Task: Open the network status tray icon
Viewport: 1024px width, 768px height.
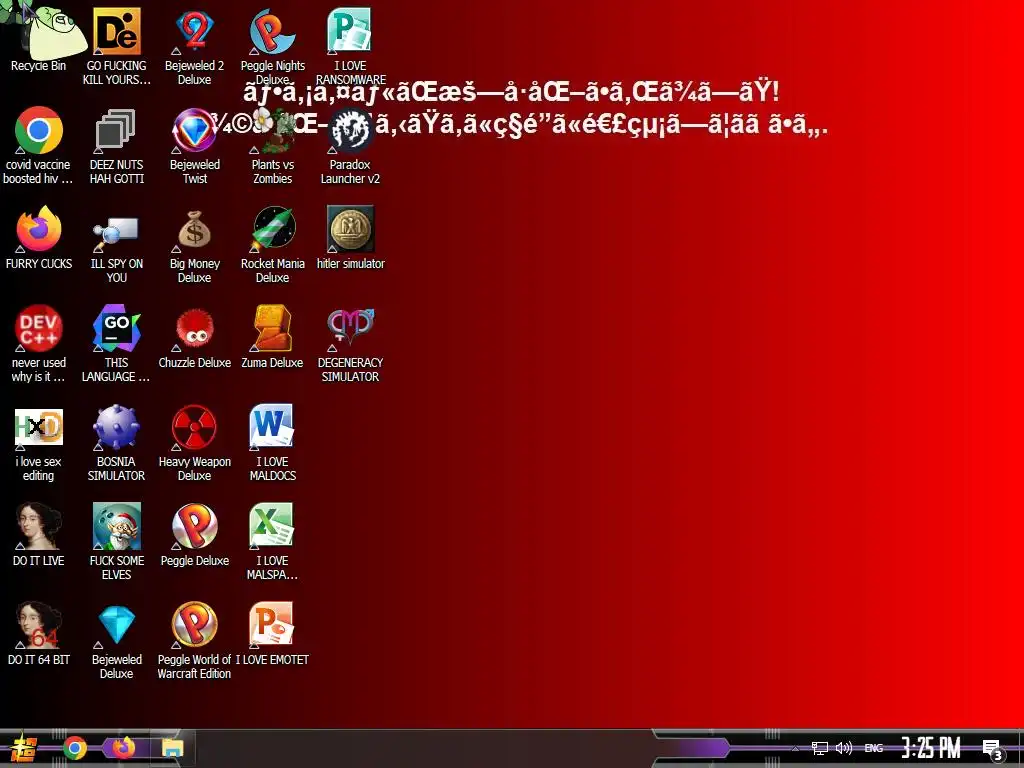Action: pos(820,748)
